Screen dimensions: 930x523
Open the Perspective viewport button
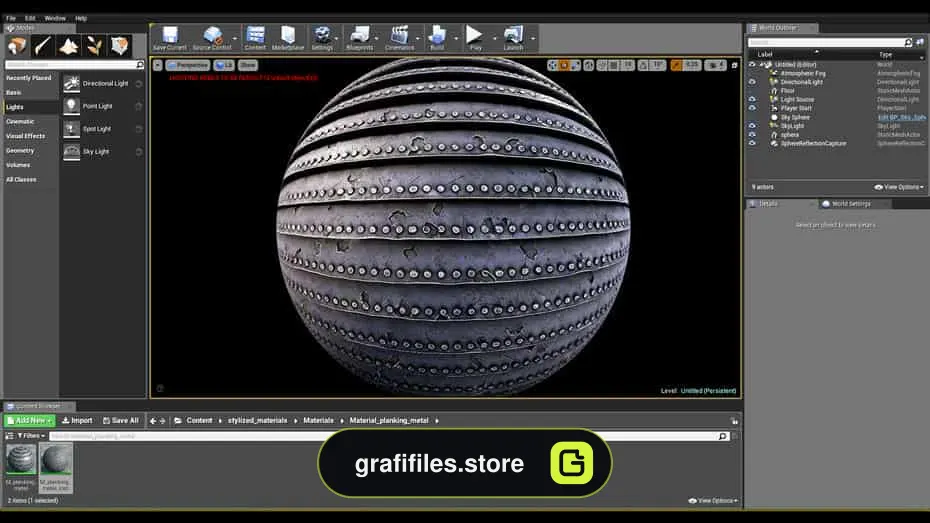coord(187,65)
